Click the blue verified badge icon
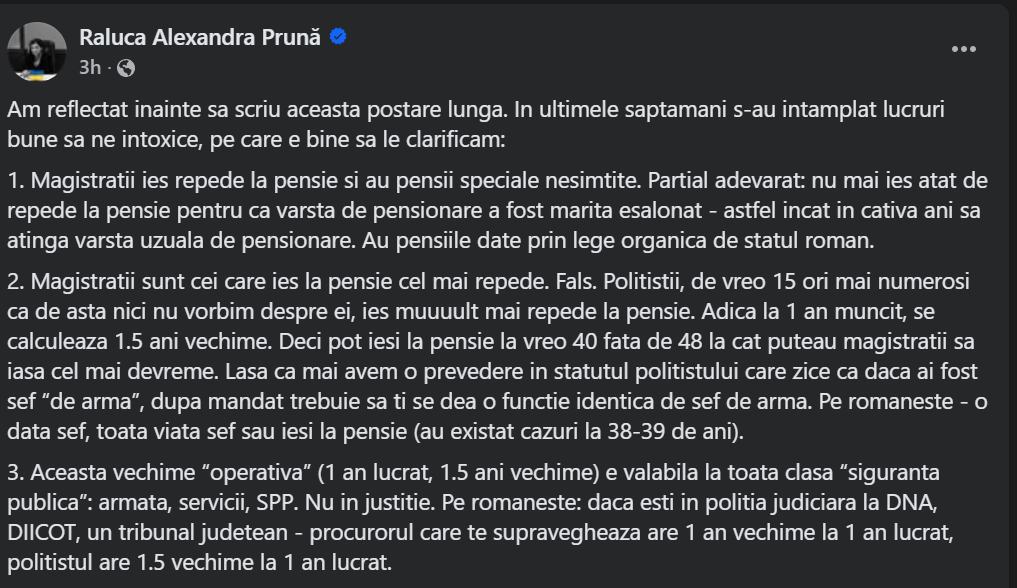Screen dimensions: 1017x588 (339, 38)
